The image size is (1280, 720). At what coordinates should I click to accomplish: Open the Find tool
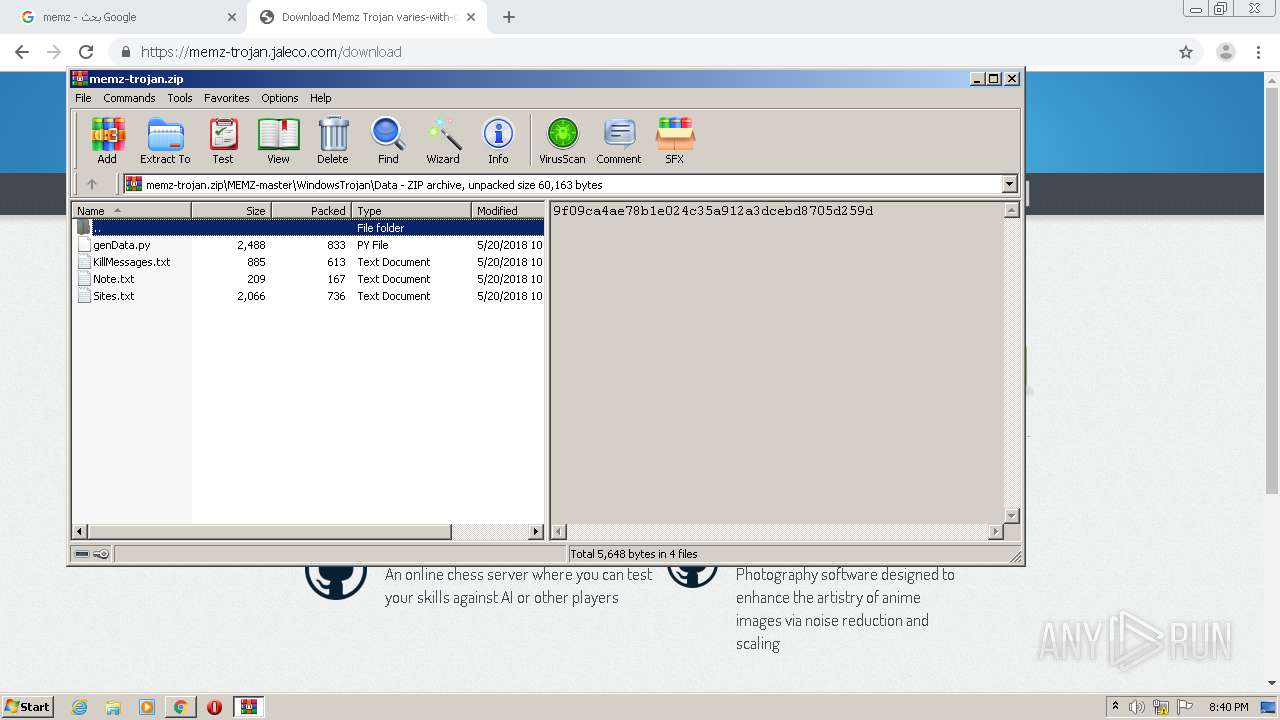tap(388, 140)
